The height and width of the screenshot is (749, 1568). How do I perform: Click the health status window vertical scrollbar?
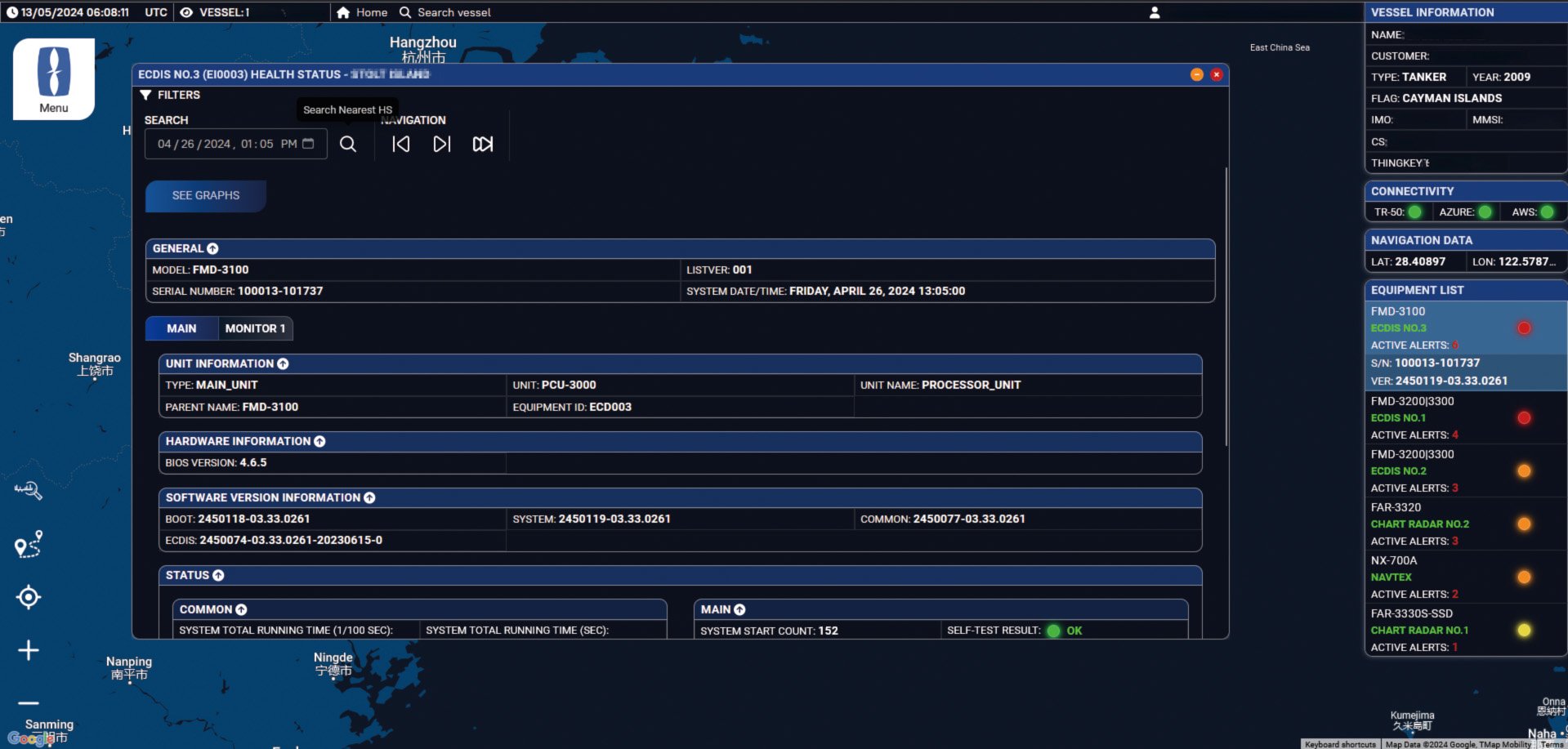pos(1226,306)
